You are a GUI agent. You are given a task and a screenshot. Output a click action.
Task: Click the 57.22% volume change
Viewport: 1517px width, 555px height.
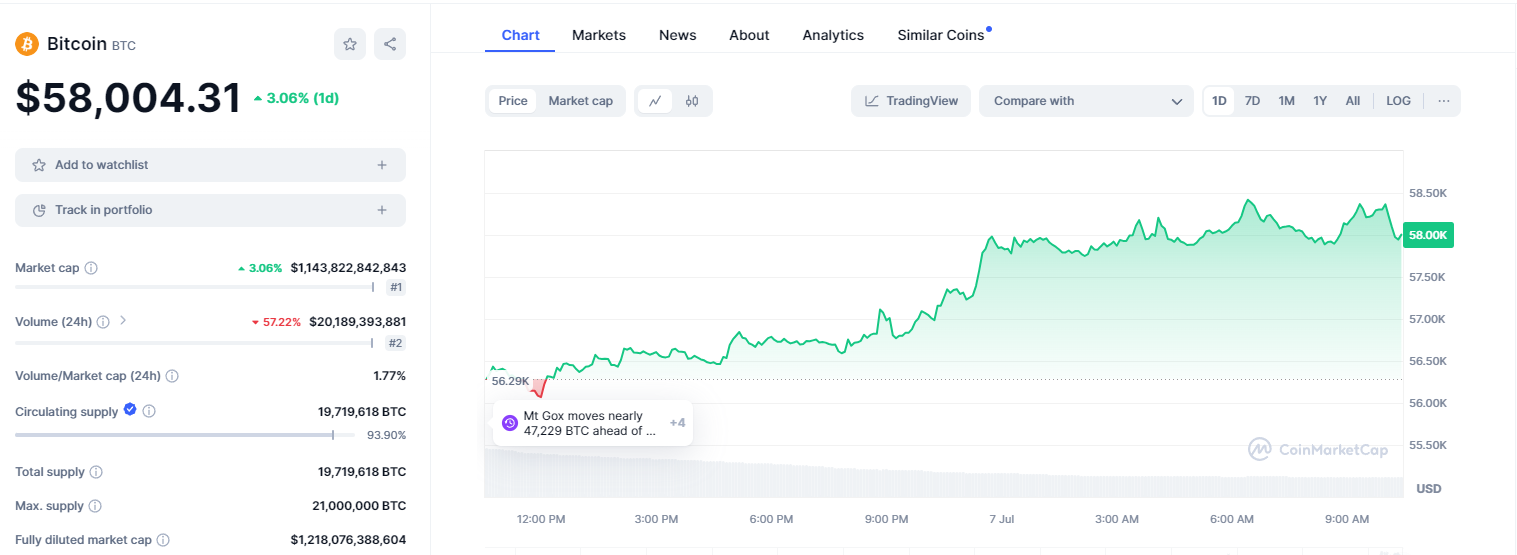pos(276,322)
